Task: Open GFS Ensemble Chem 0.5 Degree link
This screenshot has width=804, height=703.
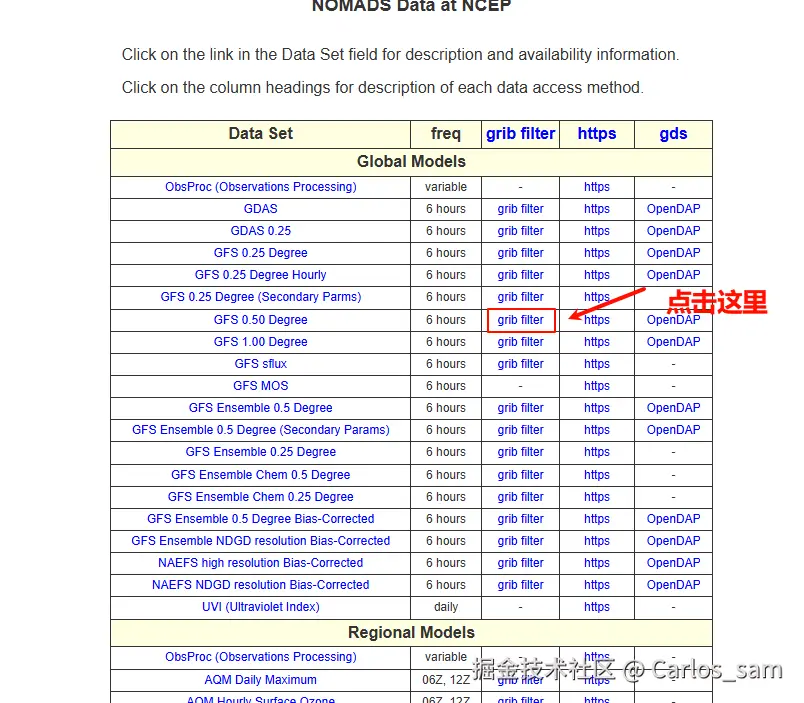Action: (x=260, y=475)
